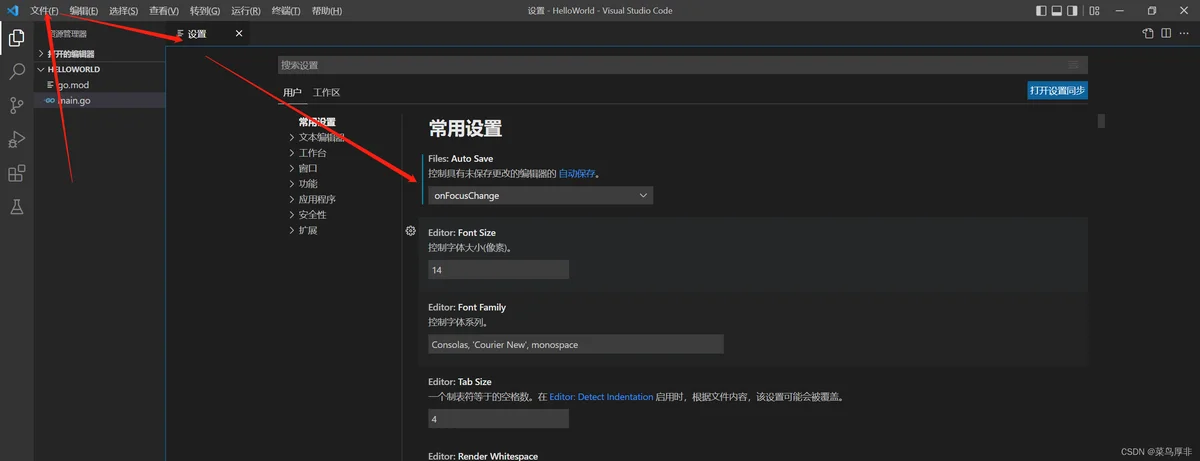The width and height of the screenshot is (1200, 461).
Task: Click the 打开设置同步 button
Action: pos(1058,90)
